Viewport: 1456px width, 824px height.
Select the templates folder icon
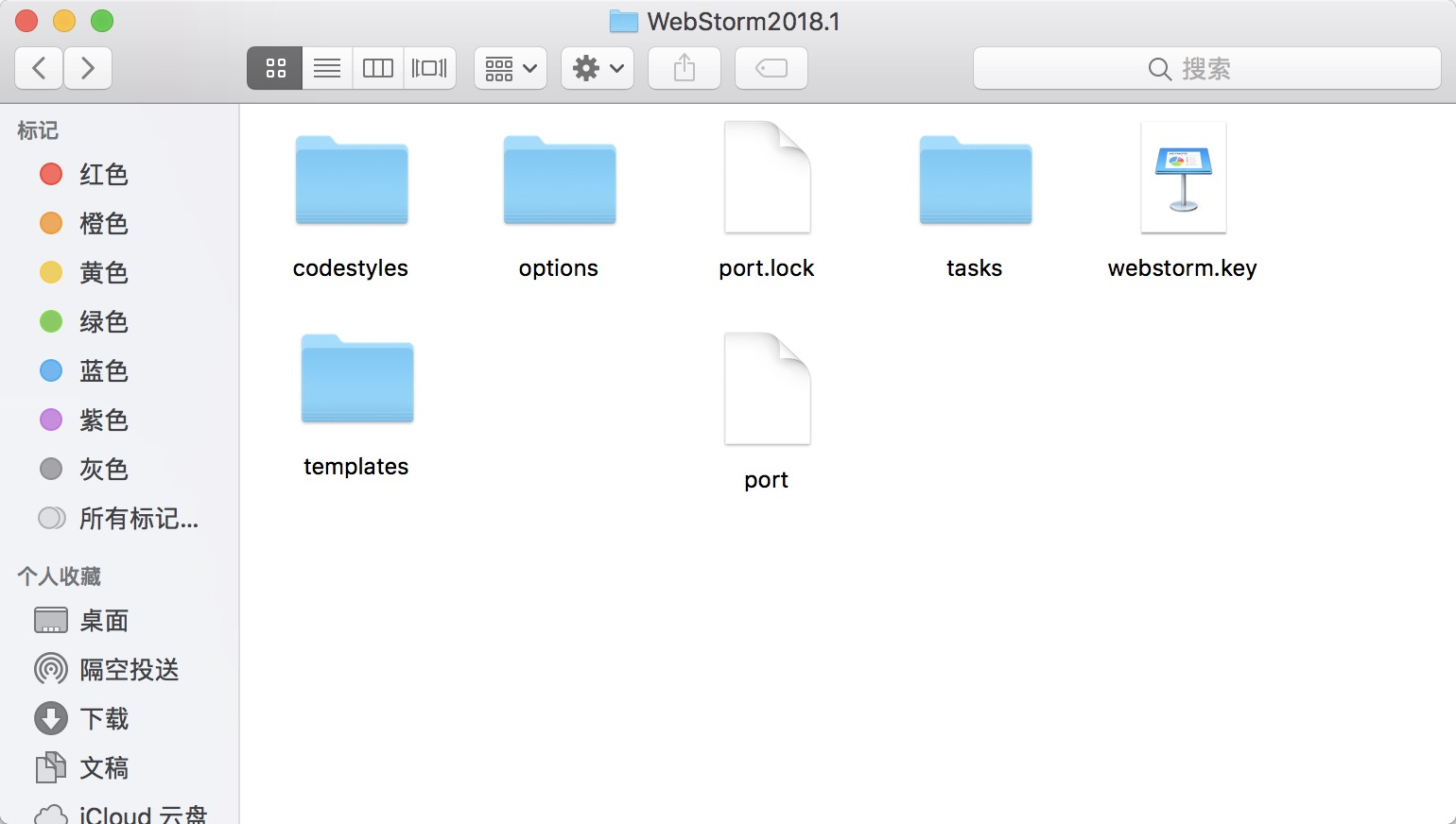(x=357, y=378)
